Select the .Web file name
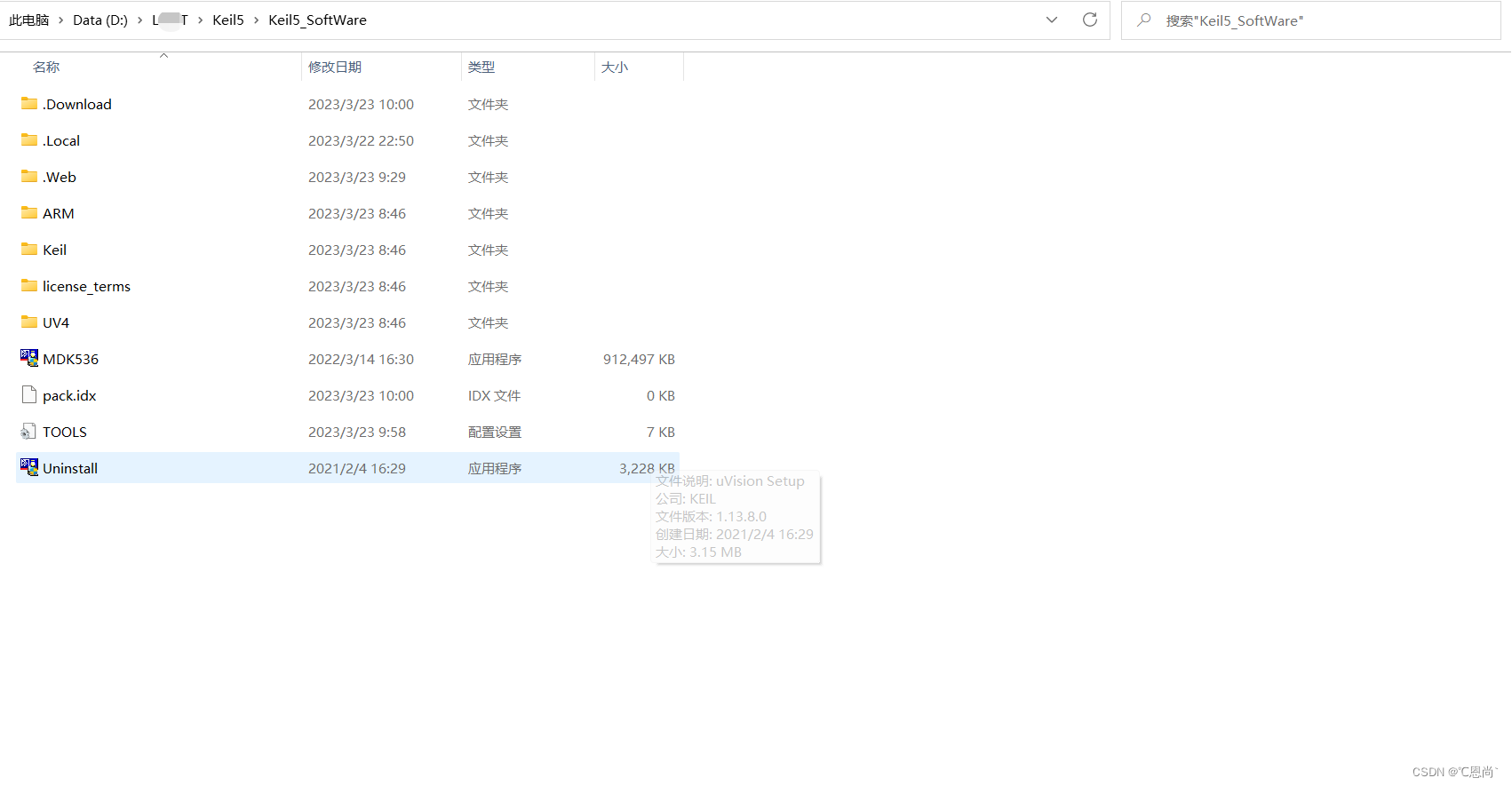 pos(60,177)
